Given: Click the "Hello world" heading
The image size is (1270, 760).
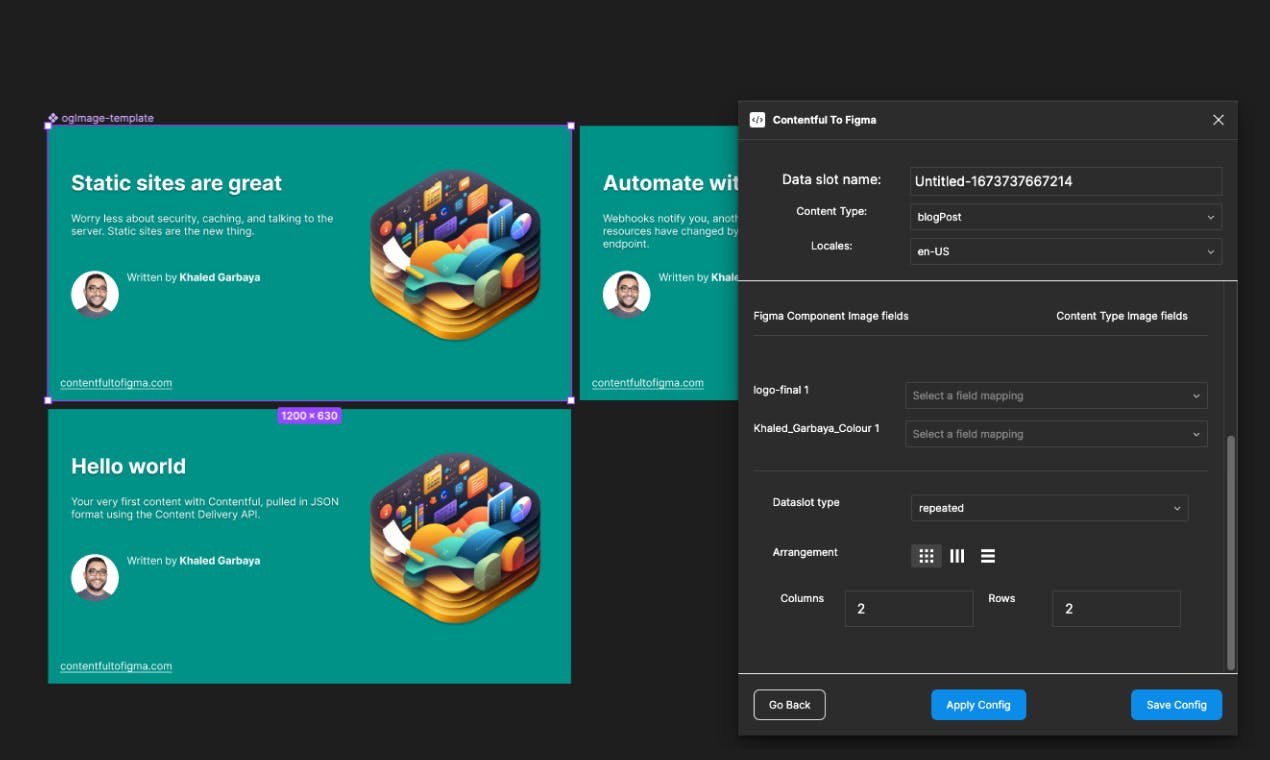Looking at the screenshot, I should coord(128,466).
